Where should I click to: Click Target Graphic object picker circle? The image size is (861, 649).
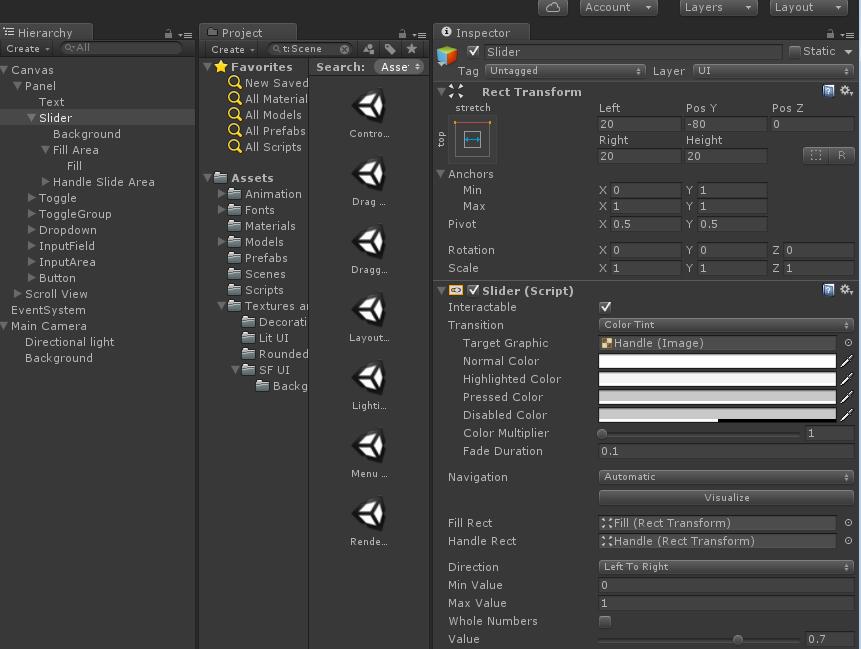[848, 343]
